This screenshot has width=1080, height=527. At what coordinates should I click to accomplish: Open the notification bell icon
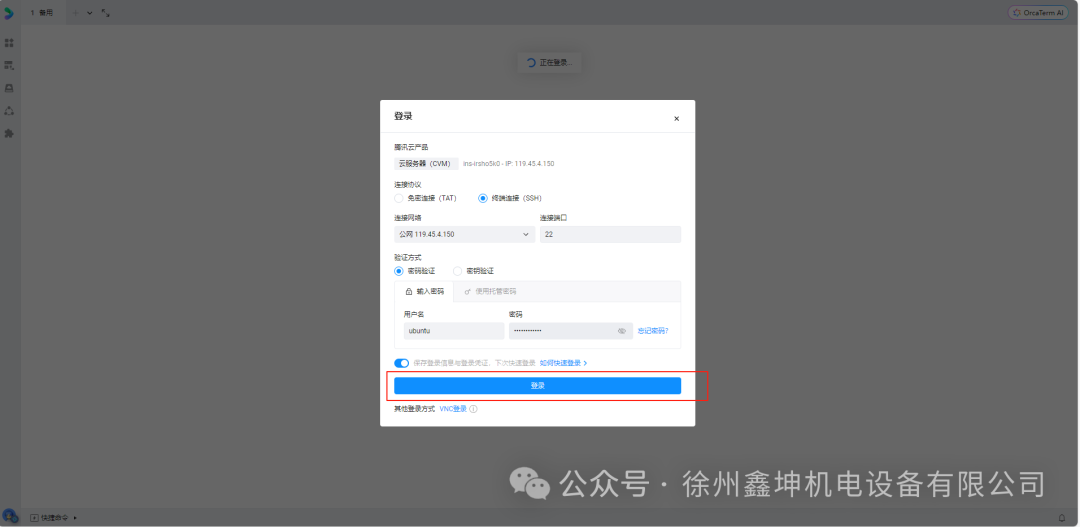(1061, 517)
